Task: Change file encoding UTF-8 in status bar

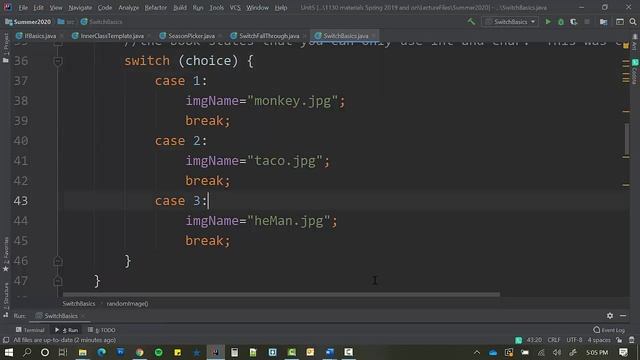Action: pos(574,340)
